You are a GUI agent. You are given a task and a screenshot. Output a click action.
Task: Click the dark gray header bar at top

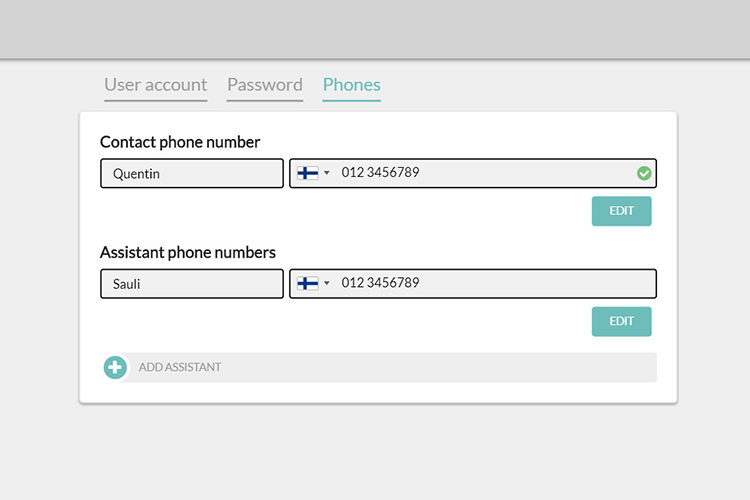click(375, 29)
